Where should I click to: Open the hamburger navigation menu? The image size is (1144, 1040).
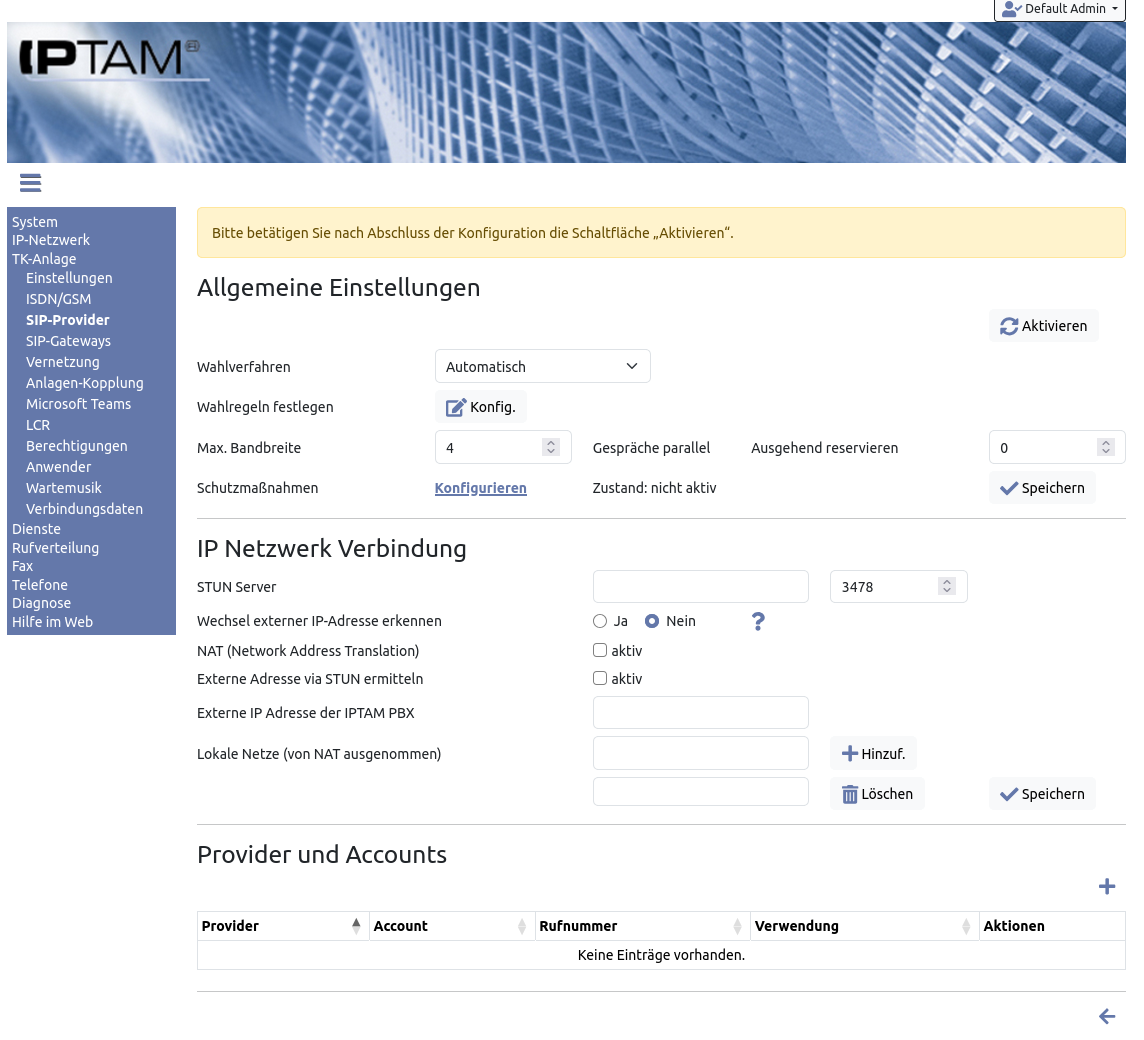click(30, 183)
